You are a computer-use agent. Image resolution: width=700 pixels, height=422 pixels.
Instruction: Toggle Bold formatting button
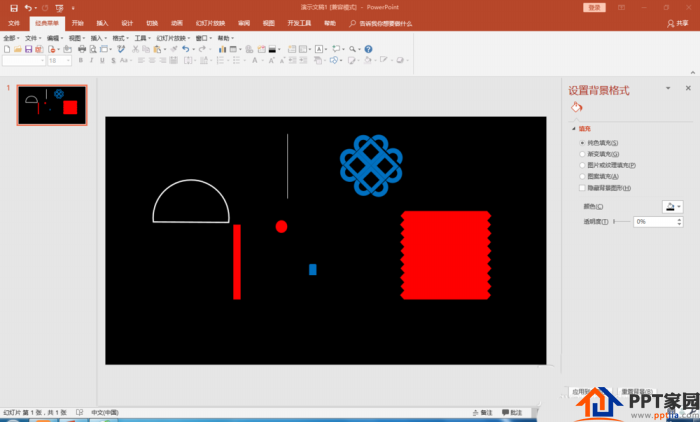click(81, 60)
